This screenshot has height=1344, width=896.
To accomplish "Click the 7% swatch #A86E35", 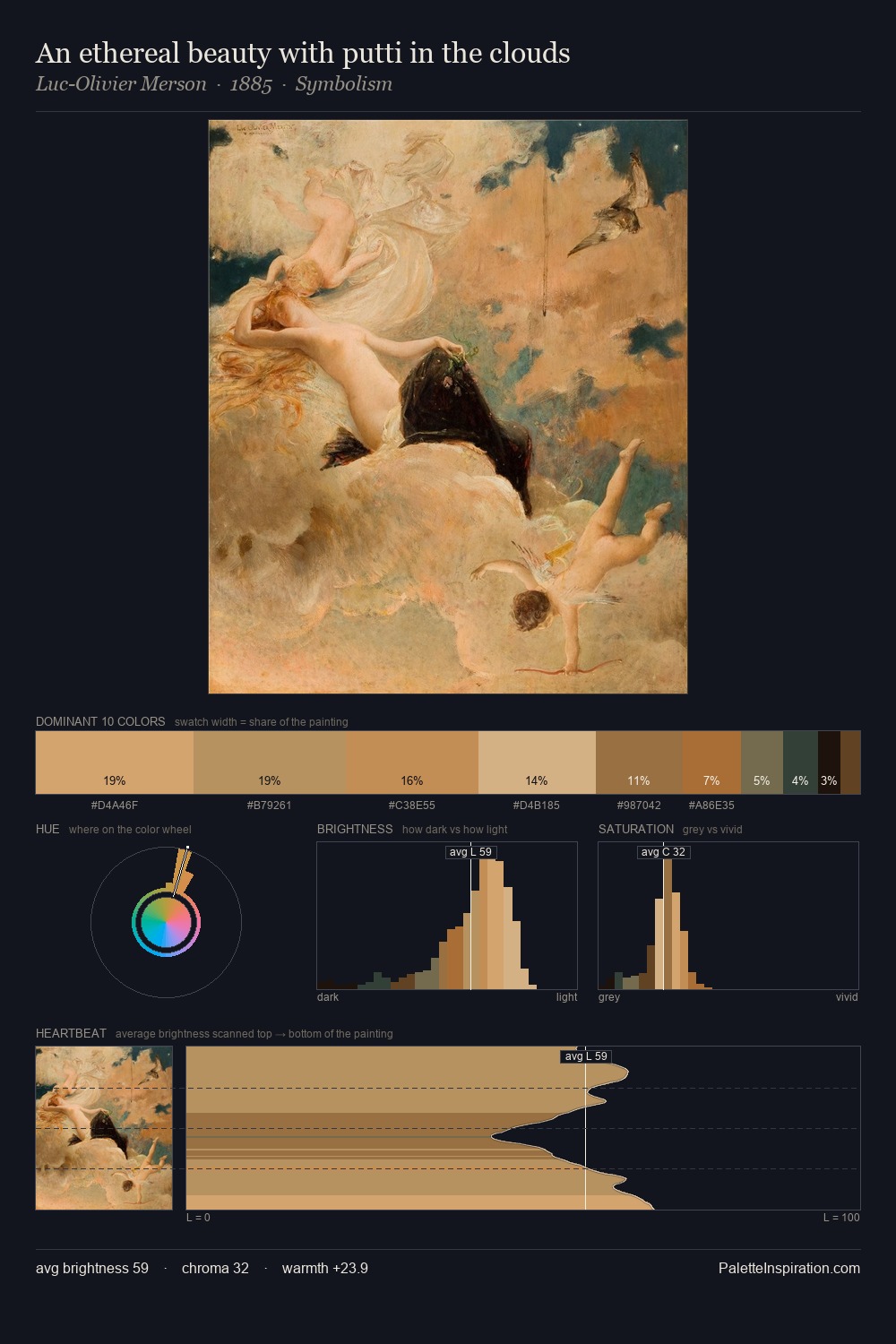I will [711, 762].
